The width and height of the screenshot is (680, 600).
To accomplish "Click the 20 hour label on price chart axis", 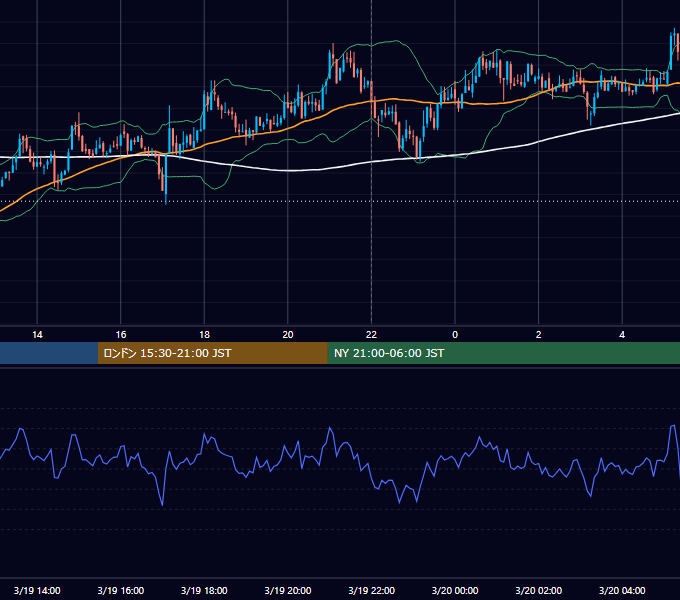I will click(288, 335).
